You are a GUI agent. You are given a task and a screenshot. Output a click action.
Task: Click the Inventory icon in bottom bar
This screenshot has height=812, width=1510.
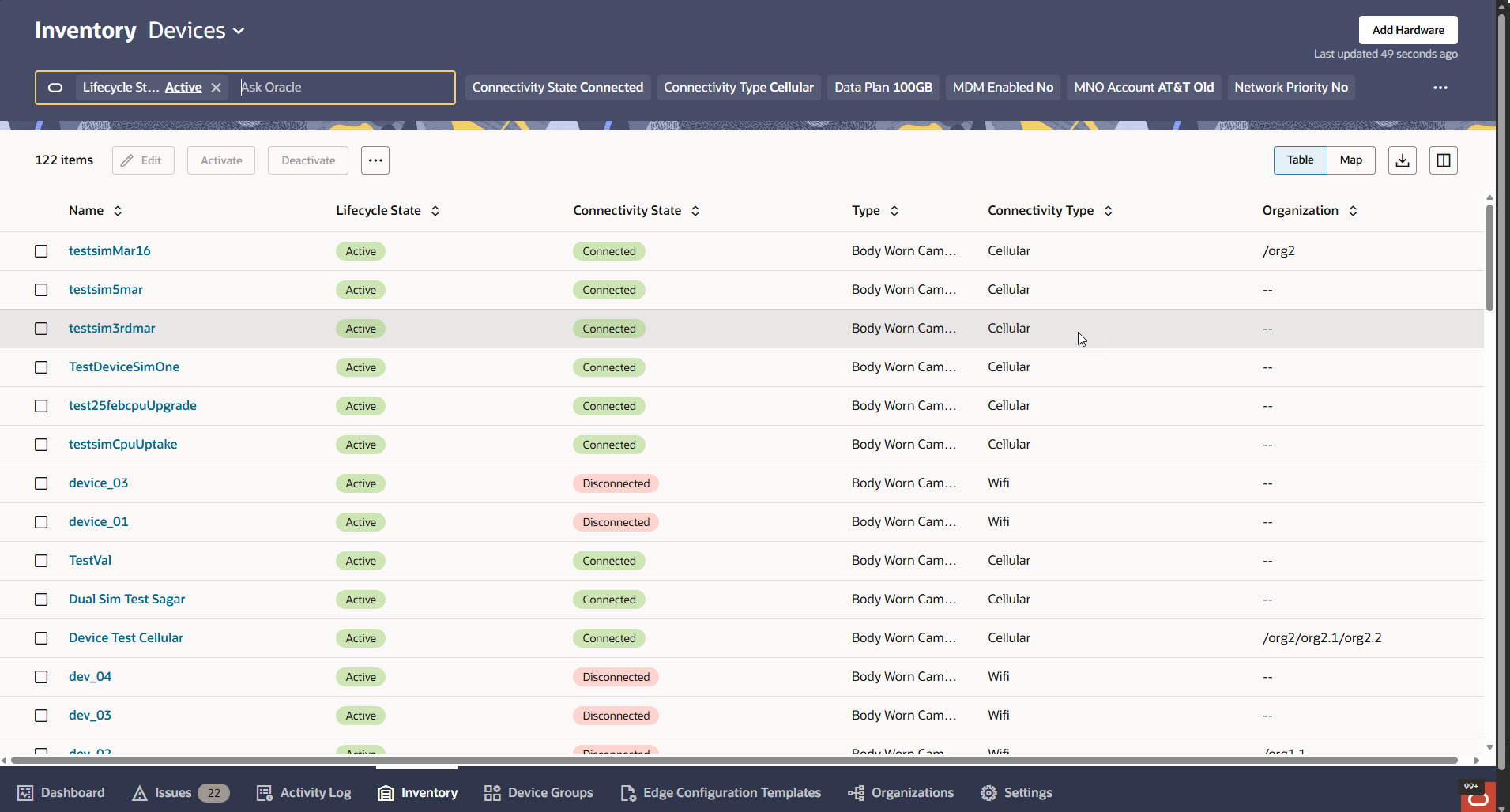click(386, 793)
